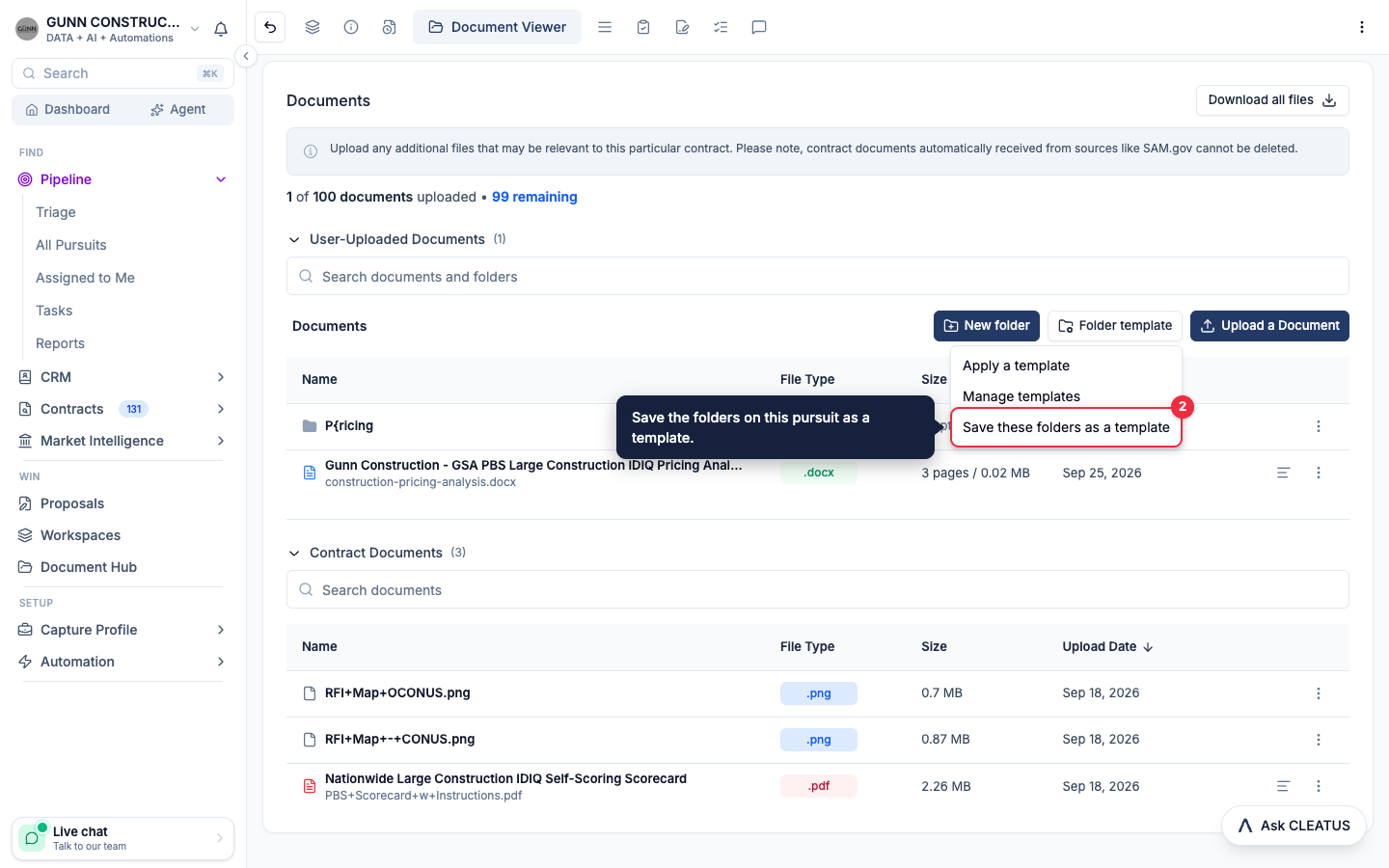
Task: Open the hamburger list icon tab
Action: 605,27
